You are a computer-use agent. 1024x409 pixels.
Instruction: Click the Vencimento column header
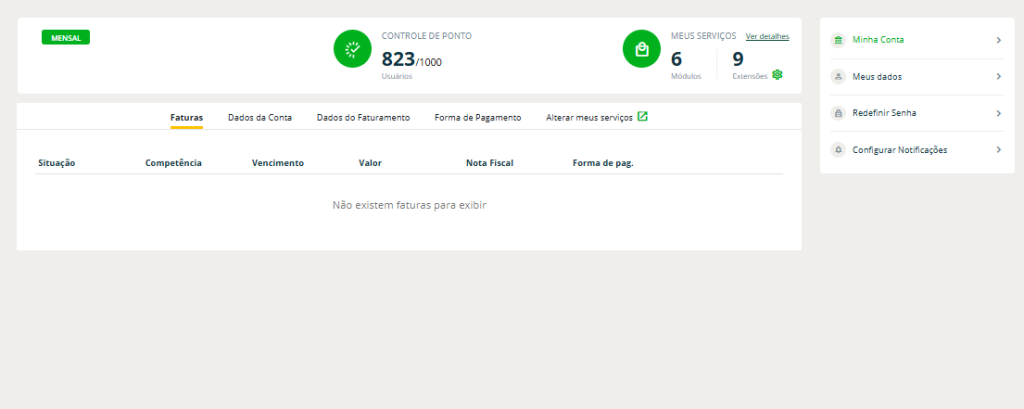(x=278, y=162)
